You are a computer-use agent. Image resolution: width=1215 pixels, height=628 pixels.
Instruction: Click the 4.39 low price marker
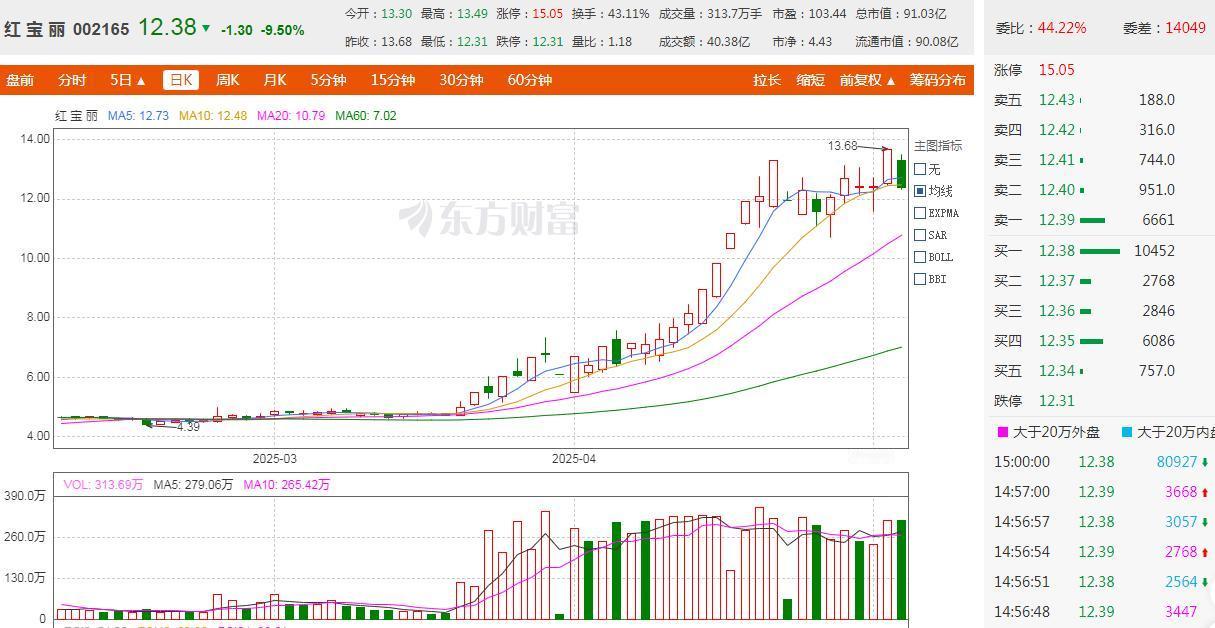pos(188,427)
